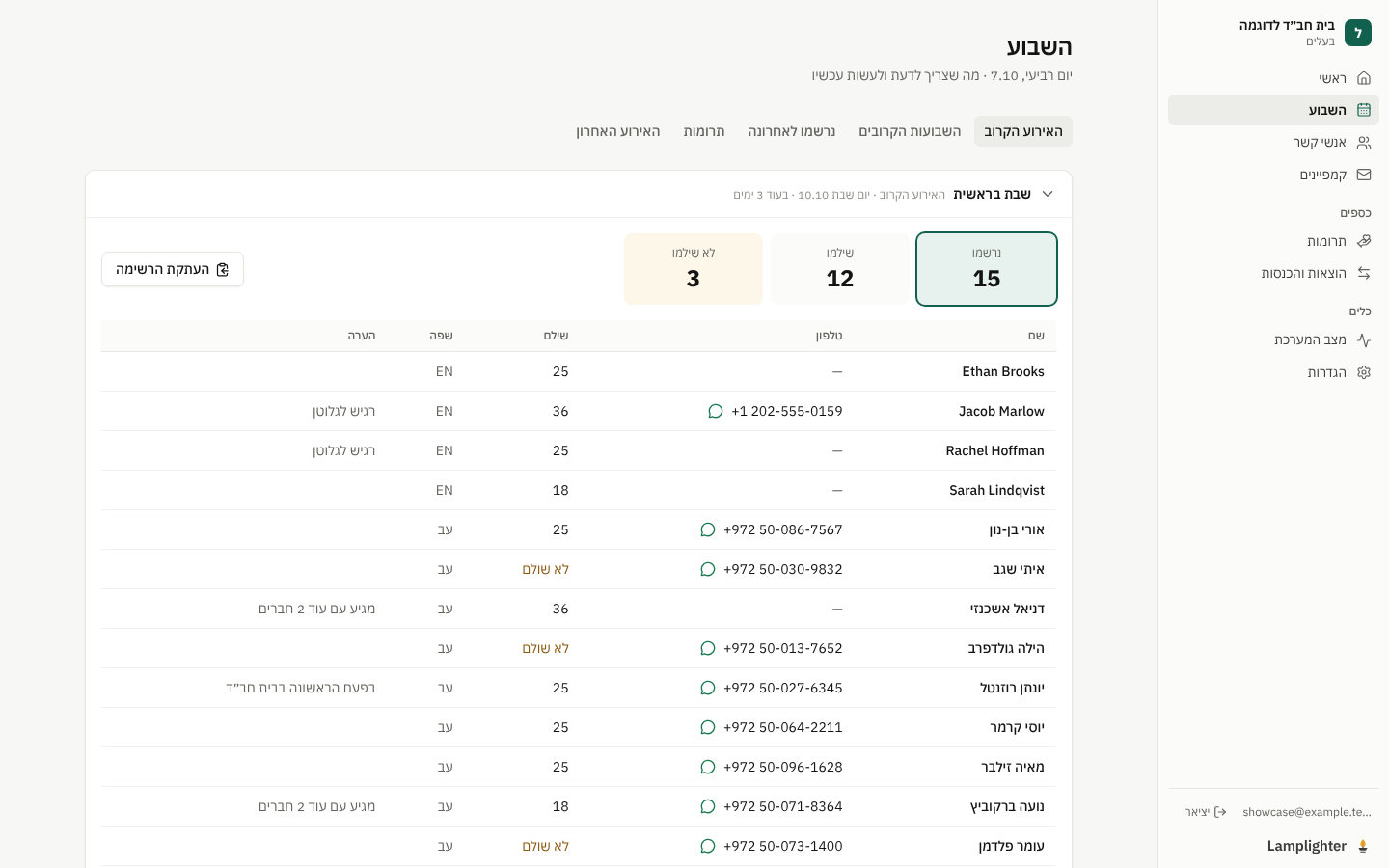Click the arrows icon beside הוצאות והכנסות
The width and height of the screenshot is (1389, 868).
coord(1364,274)
